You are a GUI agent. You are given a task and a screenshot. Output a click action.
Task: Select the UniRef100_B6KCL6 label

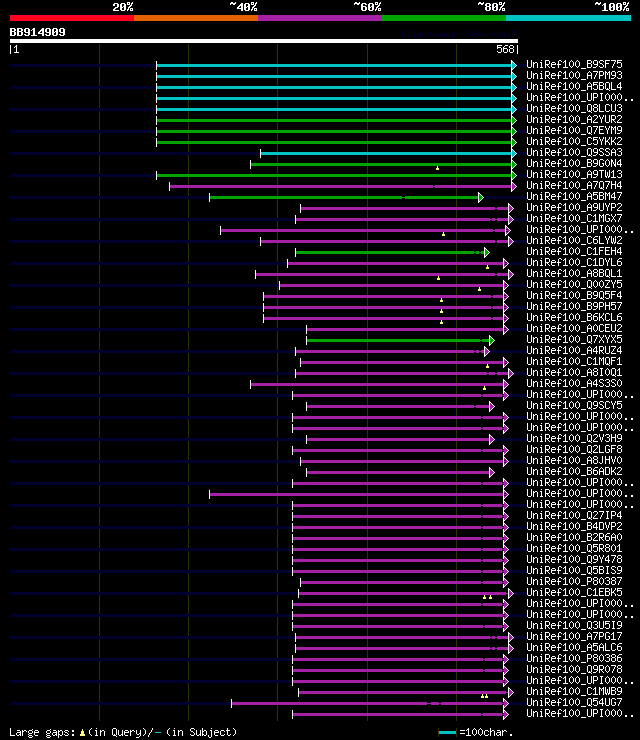[x=574, y=318]
